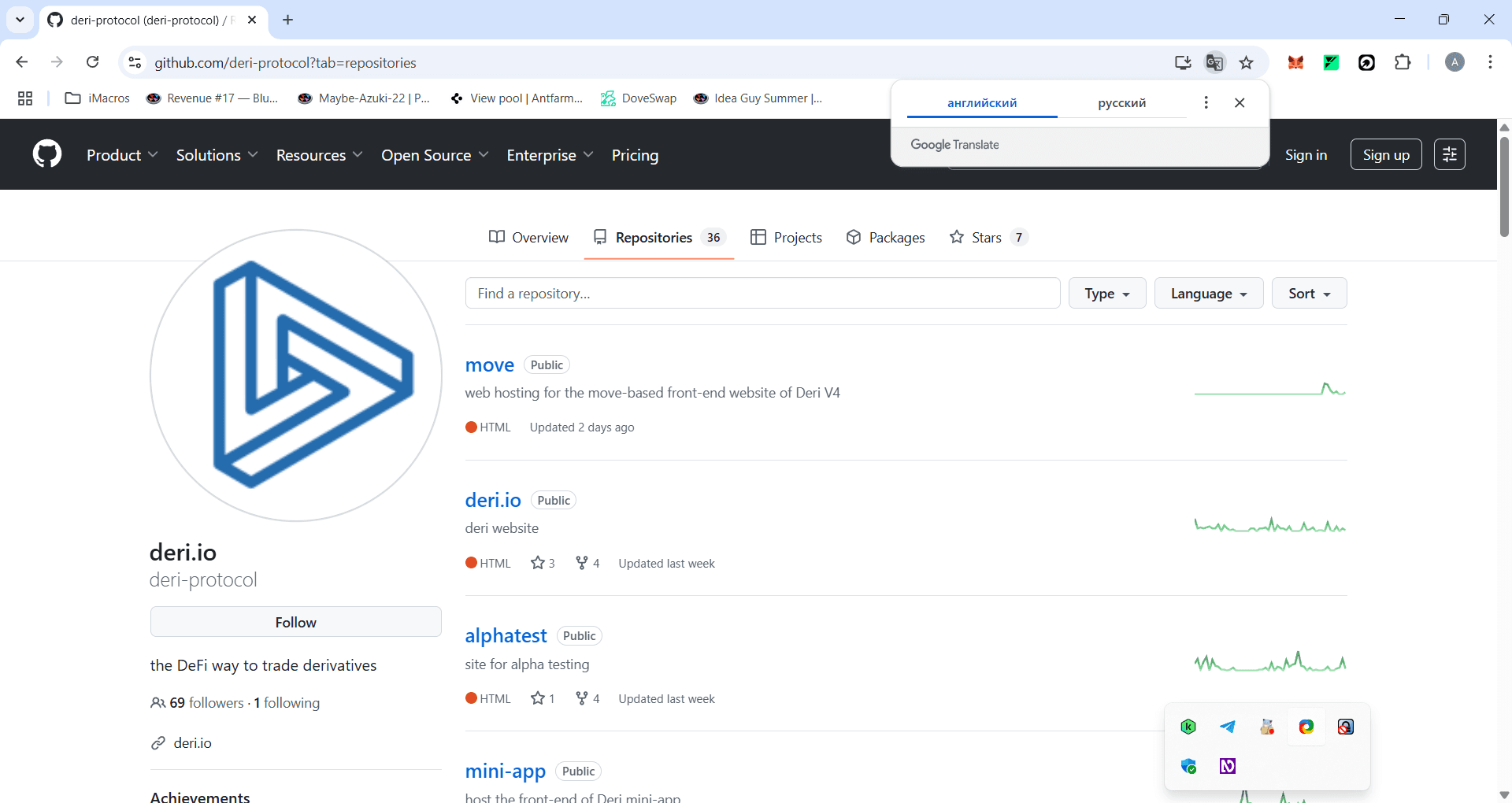Click the green Kaspersky icon in tray popup
The height and width of the screenshot is (803, 1512).
pos(1188,727)
